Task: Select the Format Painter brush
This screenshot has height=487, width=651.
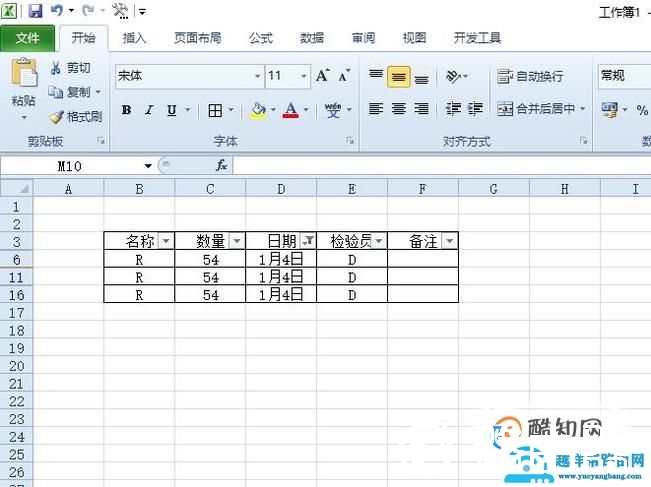Action: coord(56,117)
